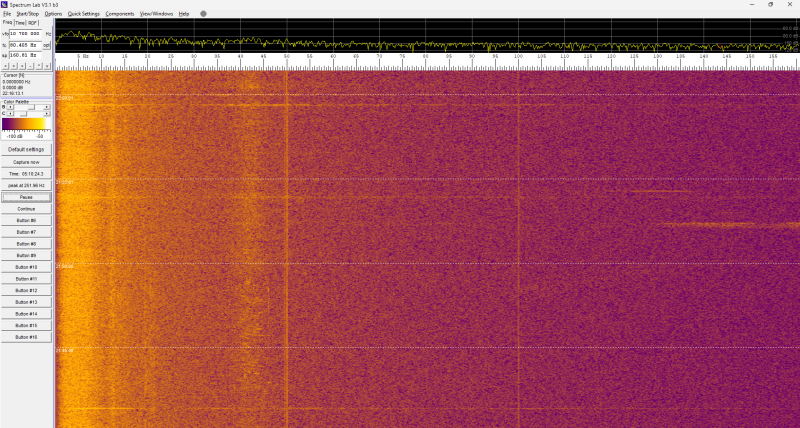Click the peak at 251.96 Hz button
Viewport: 800px width, 428px height.
[26, 186]
